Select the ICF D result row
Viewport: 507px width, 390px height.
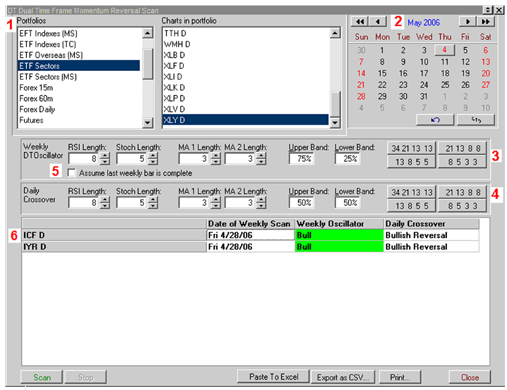click(250, 235)
